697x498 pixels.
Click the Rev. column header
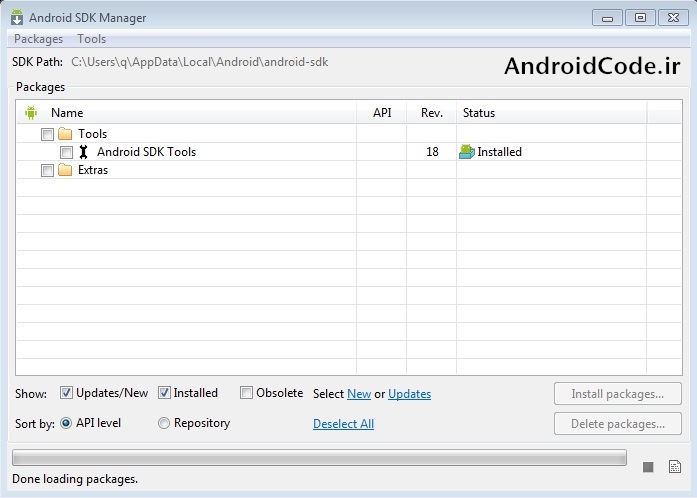click(431, 113)
